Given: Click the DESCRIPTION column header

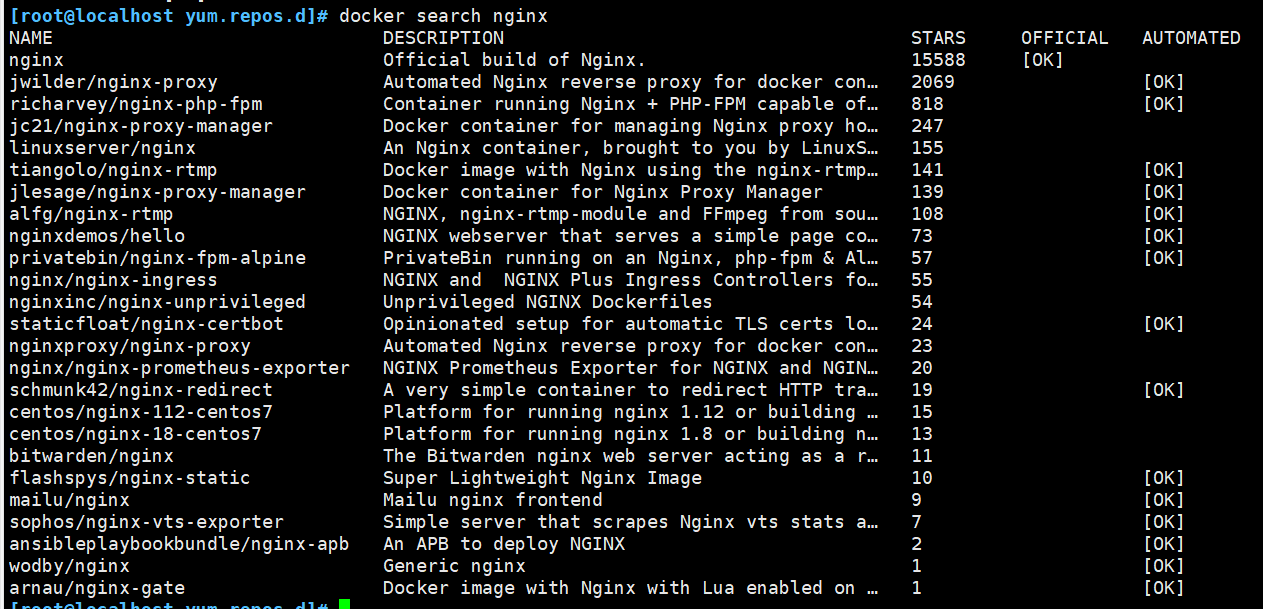Looking at the screenshot, I should [x=443, y=38].
